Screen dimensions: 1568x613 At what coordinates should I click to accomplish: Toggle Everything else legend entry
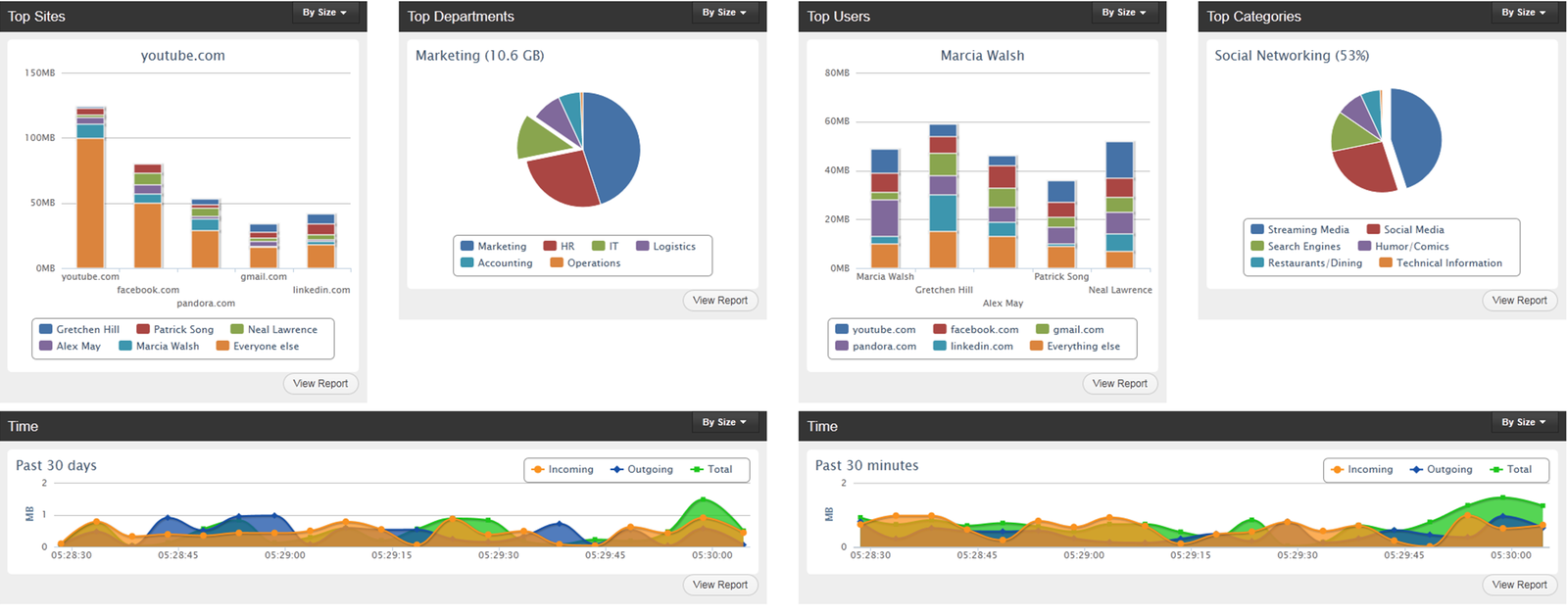point(1075,347)
